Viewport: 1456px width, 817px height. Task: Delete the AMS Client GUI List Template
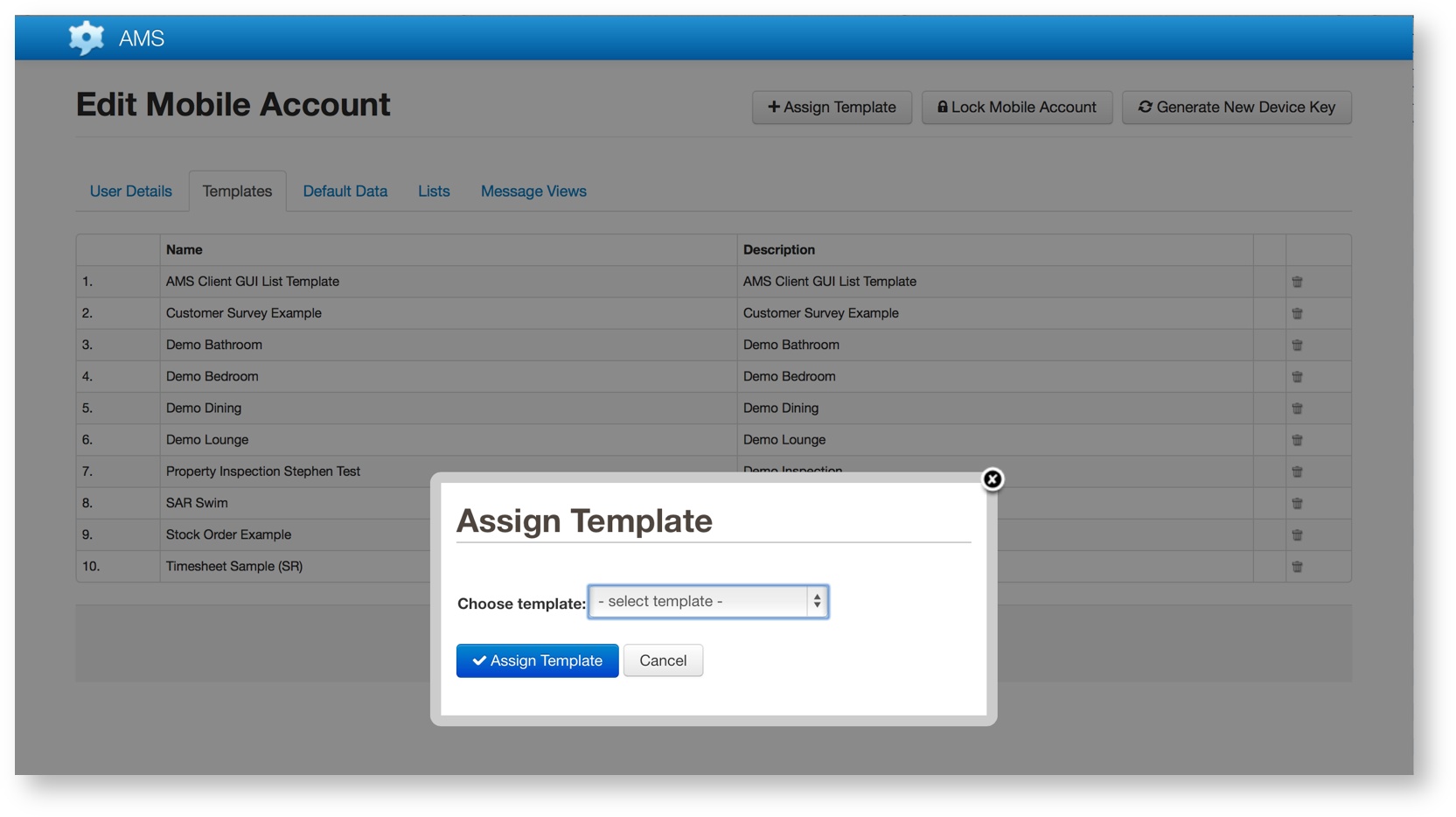point(1297,282)
